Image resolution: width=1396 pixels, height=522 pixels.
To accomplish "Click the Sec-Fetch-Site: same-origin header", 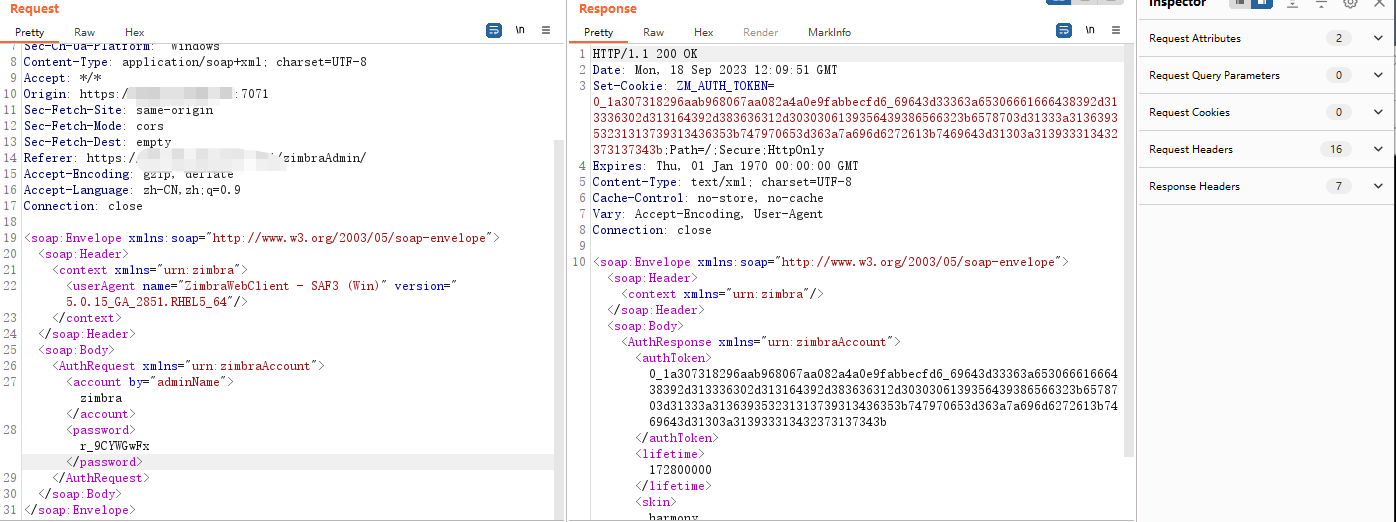I will pyautogui.click(x=119, y=110).
